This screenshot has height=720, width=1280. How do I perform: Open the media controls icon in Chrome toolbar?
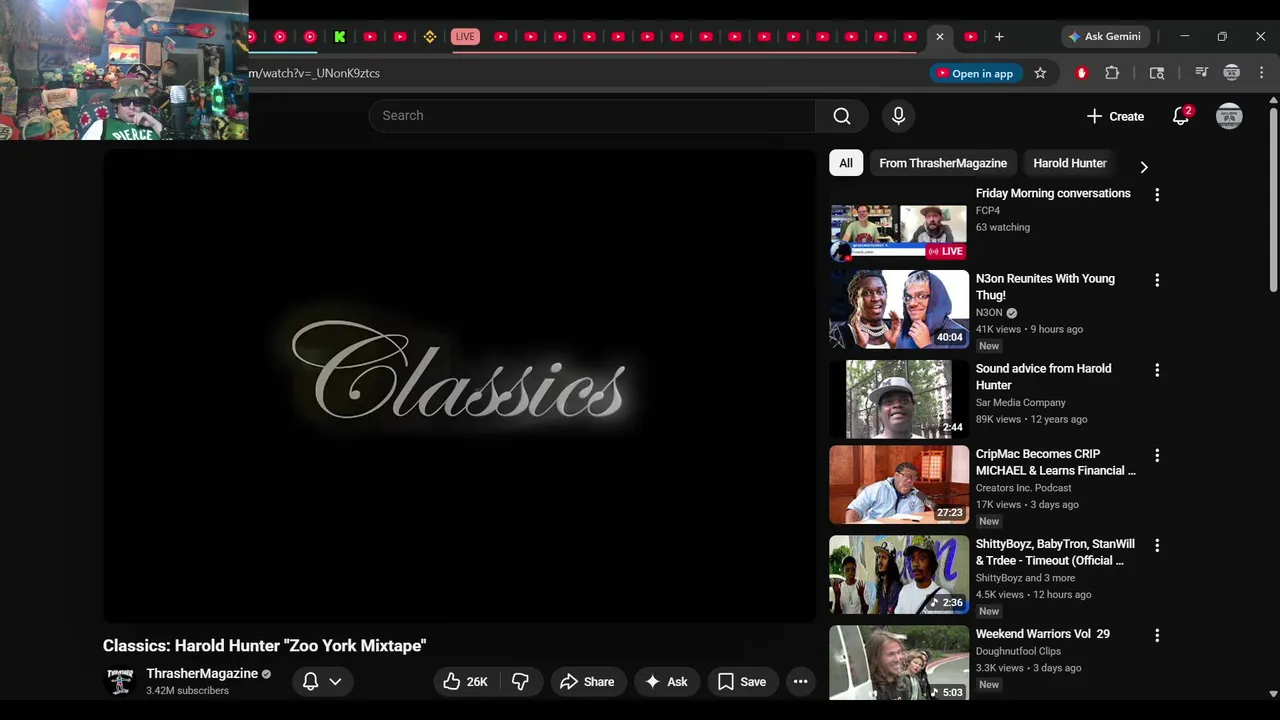1202,73
